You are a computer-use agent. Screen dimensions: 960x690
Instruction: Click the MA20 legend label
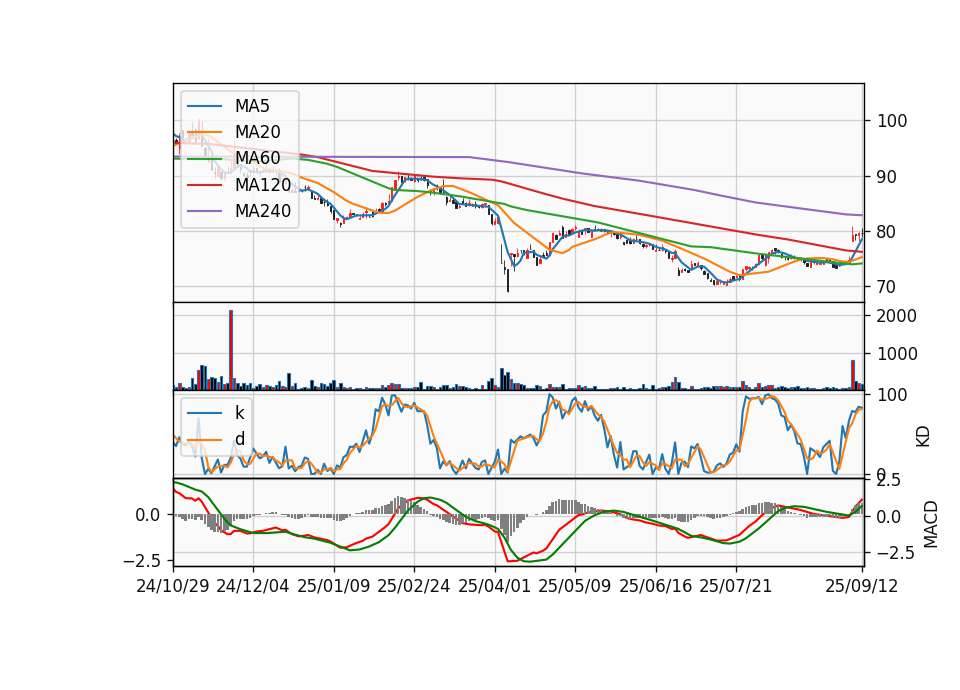(257, 132)
